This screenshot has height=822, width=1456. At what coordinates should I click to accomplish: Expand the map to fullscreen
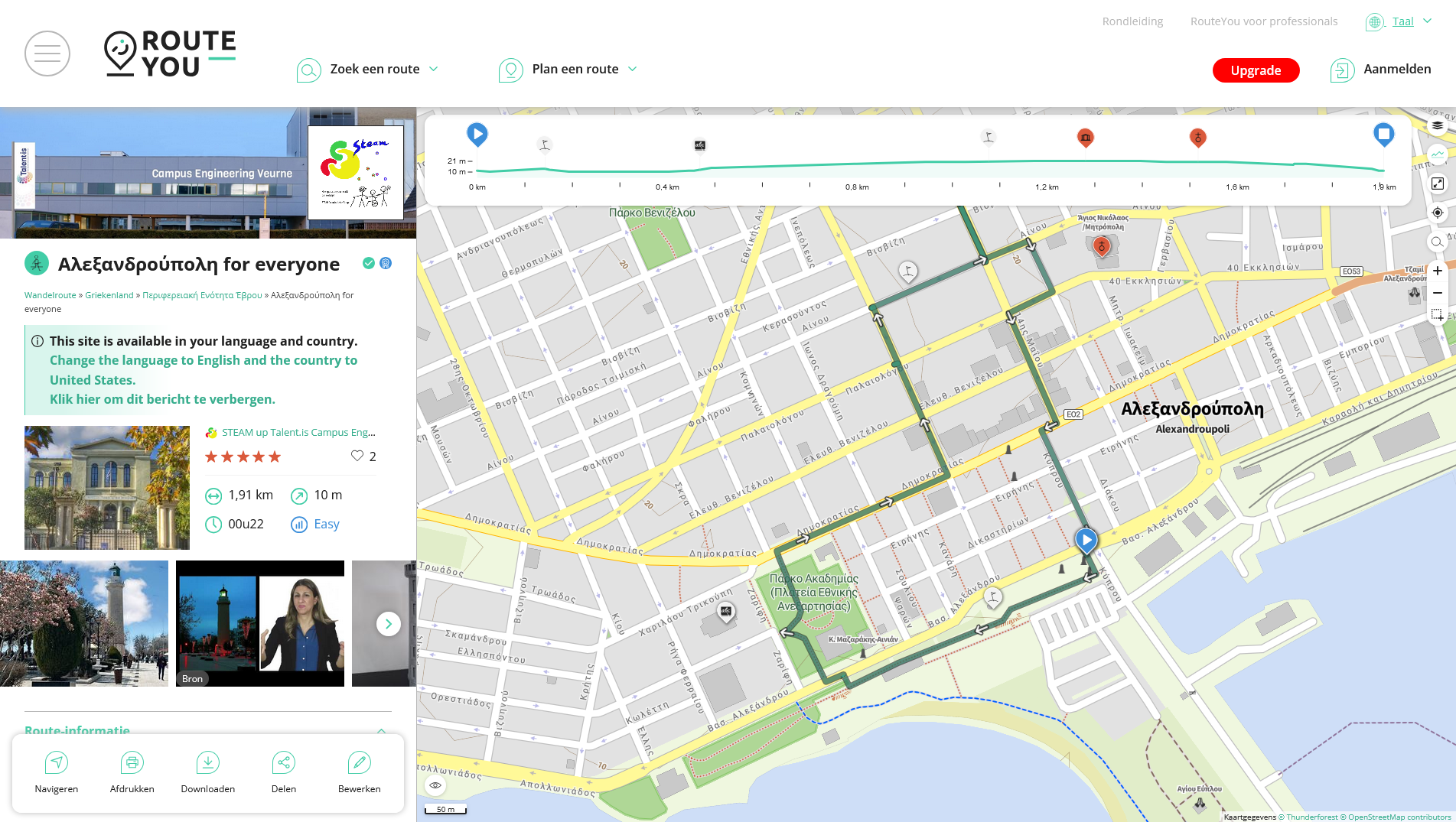coord(1438,184)
